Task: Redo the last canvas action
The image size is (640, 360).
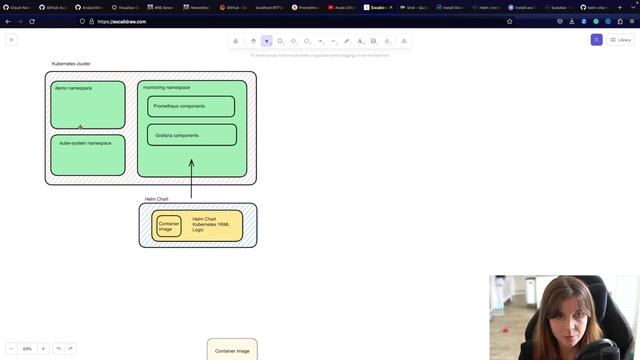Action: (71, 349)
